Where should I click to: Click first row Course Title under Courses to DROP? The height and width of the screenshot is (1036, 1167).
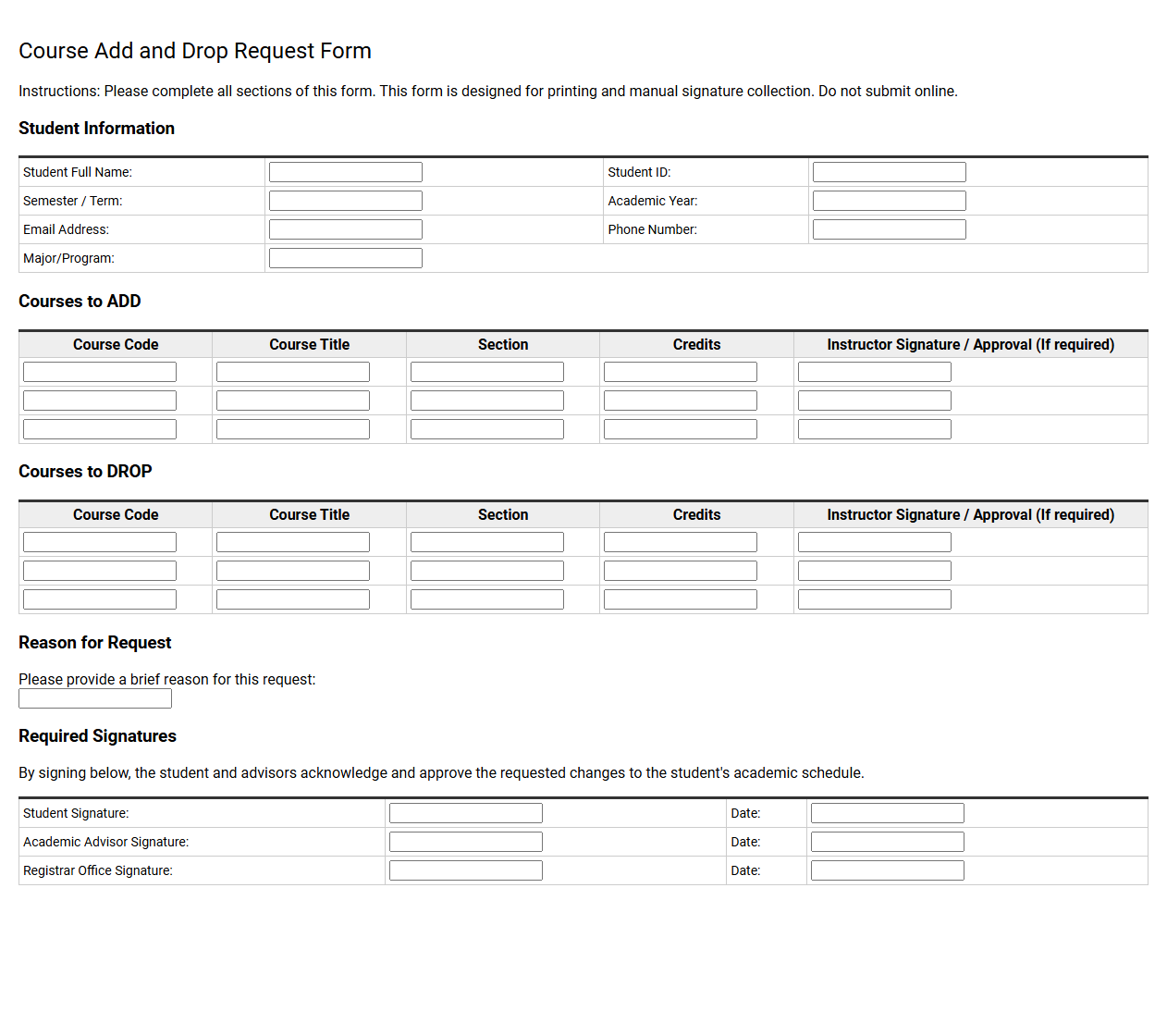coord(293,542)
